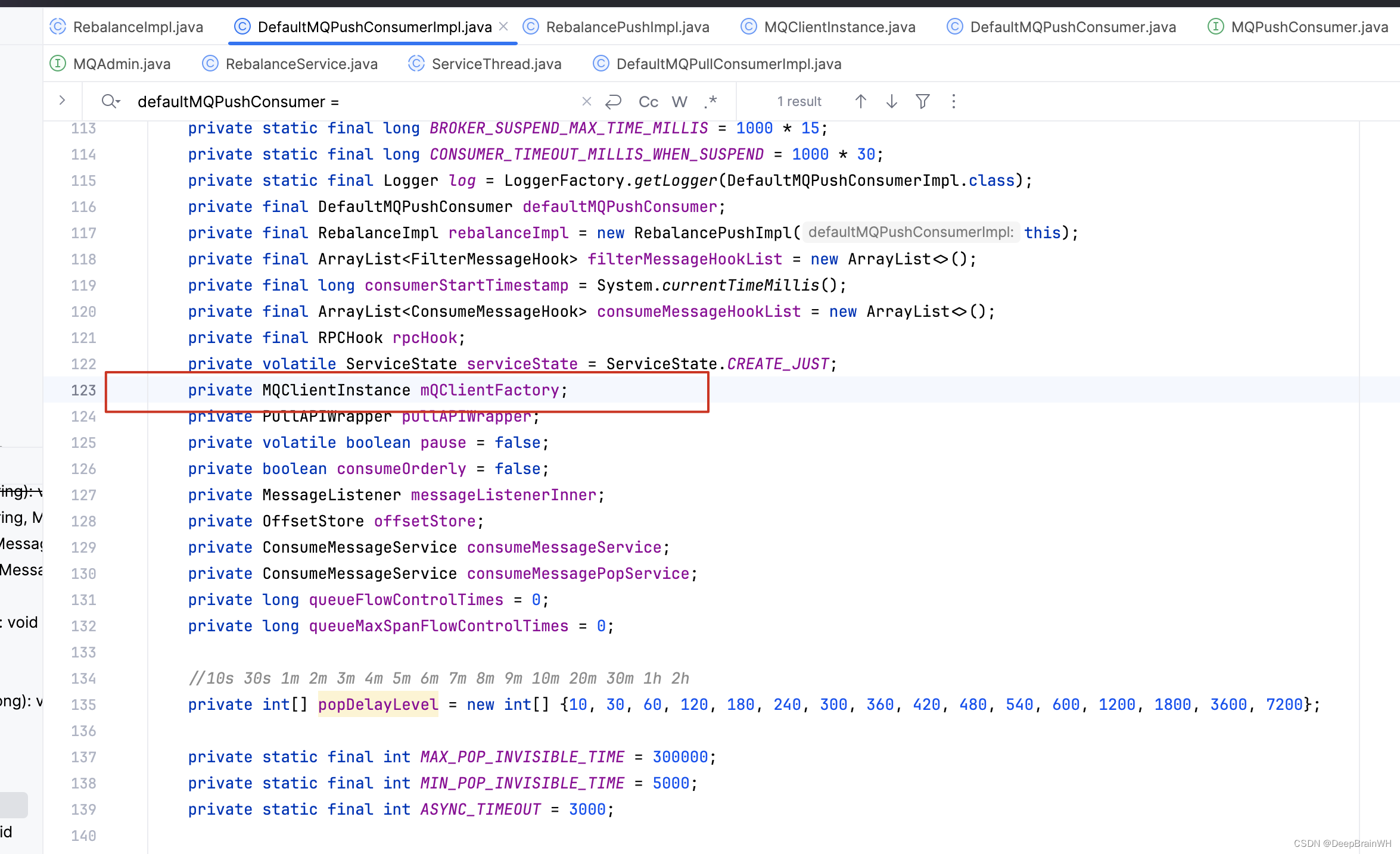Screen dimensions: 1400x854
Task: Click the new line icon in search
Action: pos(614,101)
